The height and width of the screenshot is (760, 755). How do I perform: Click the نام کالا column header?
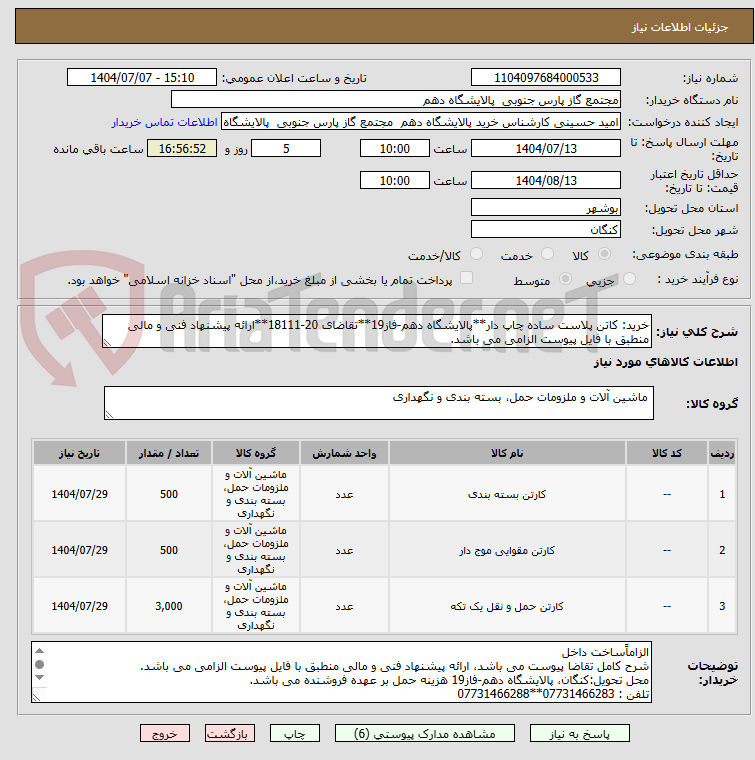(x=507, y=453)
